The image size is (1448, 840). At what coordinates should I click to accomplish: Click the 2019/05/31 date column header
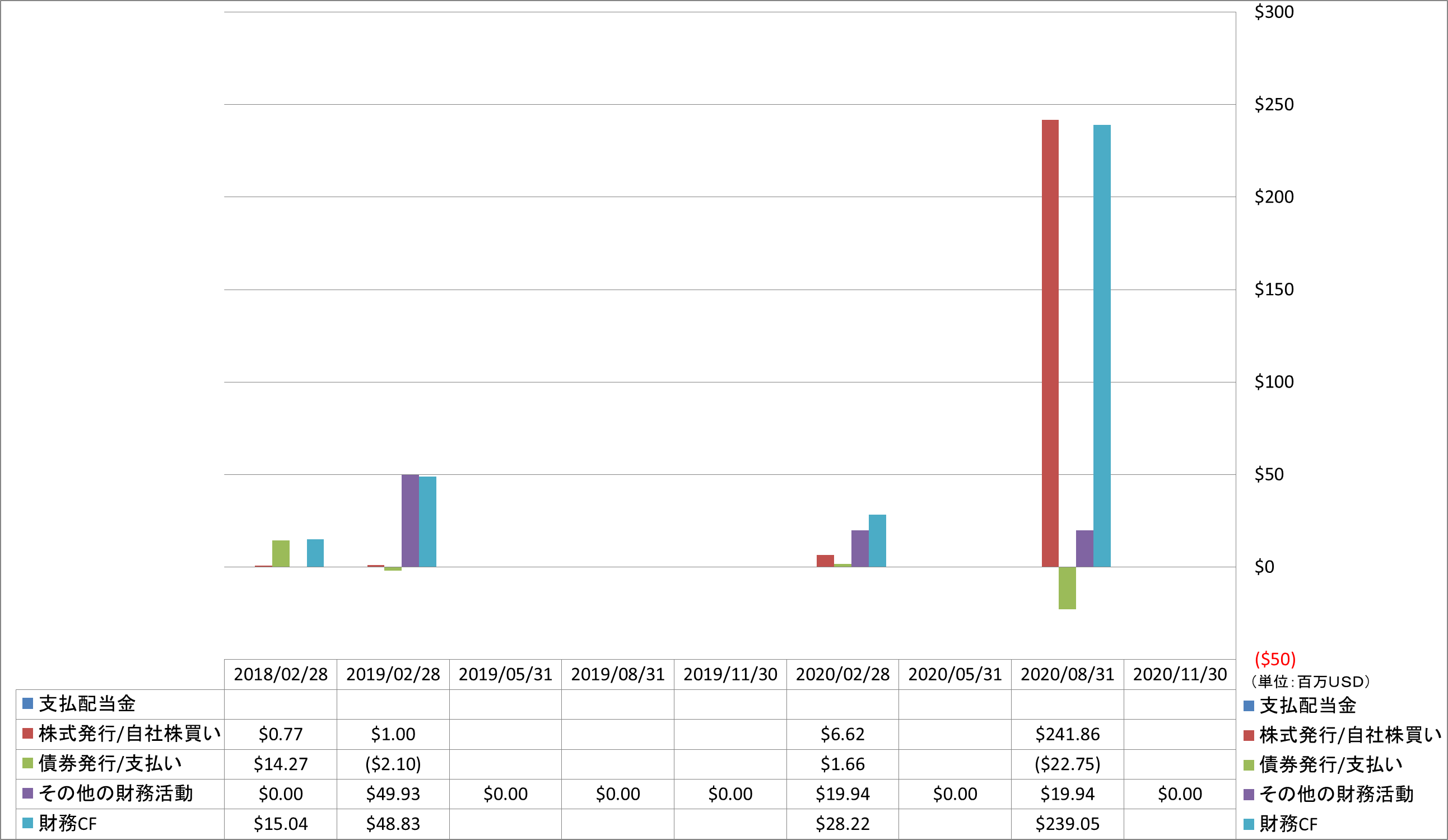pyautogui.click(x=506, y=674)
